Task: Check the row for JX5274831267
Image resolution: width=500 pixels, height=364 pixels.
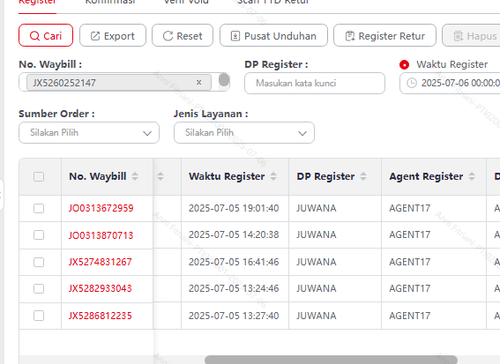Action: [39, 262]
